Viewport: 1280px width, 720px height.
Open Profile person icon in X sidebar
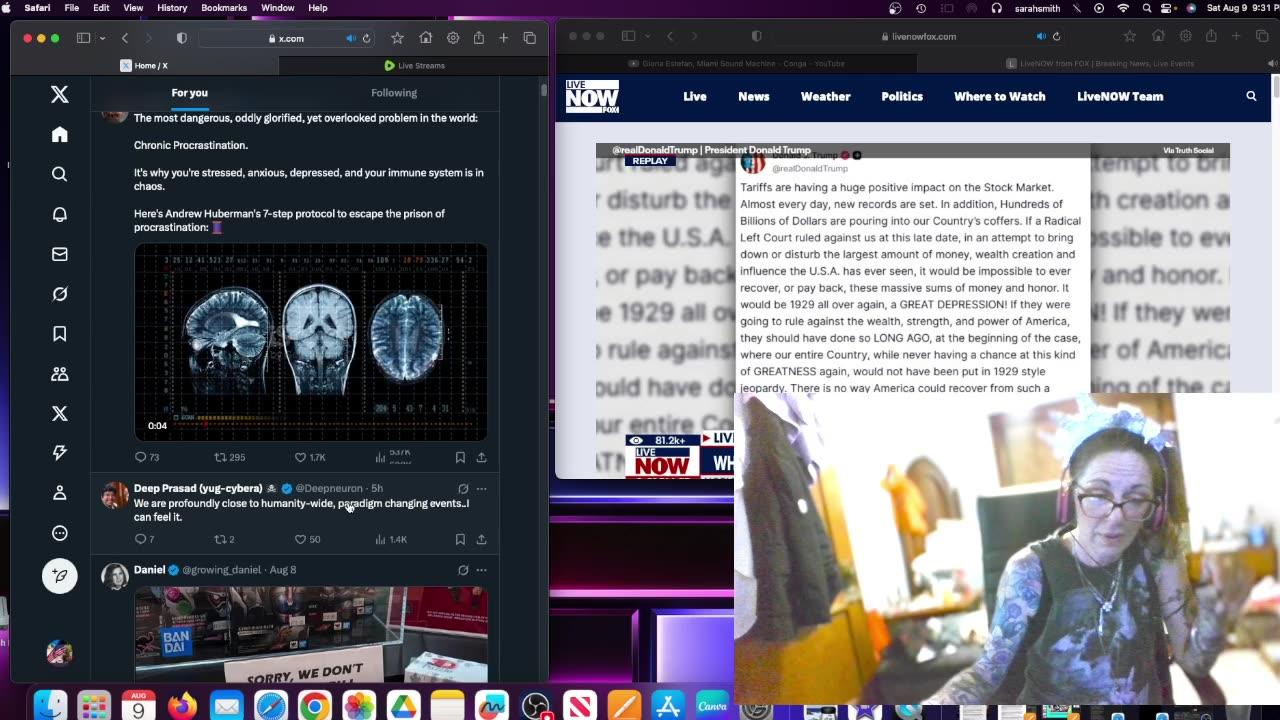pos(60,493)
